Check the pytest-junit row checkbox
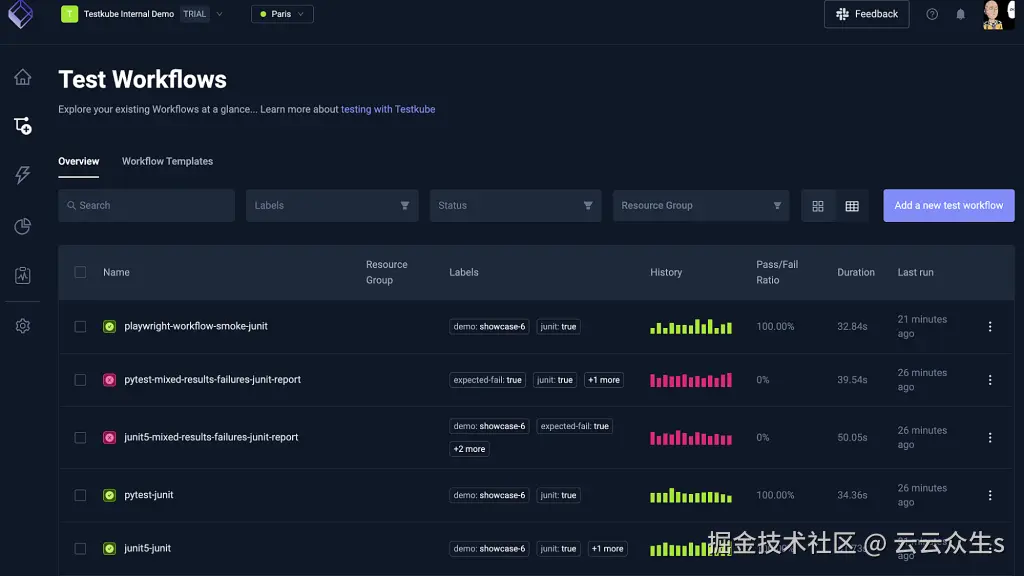The image size is (1024, 576). pos(80,495)
